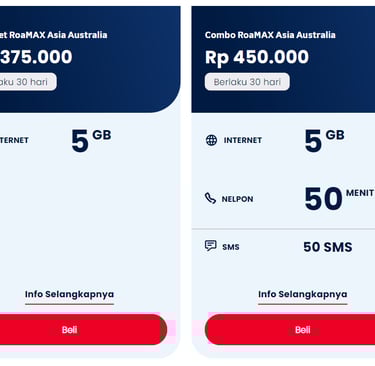The height and width of the screenshot is (366, 375).
Task: Open Info Selengkapnya for the Combo package
Action: pos(303,295)
